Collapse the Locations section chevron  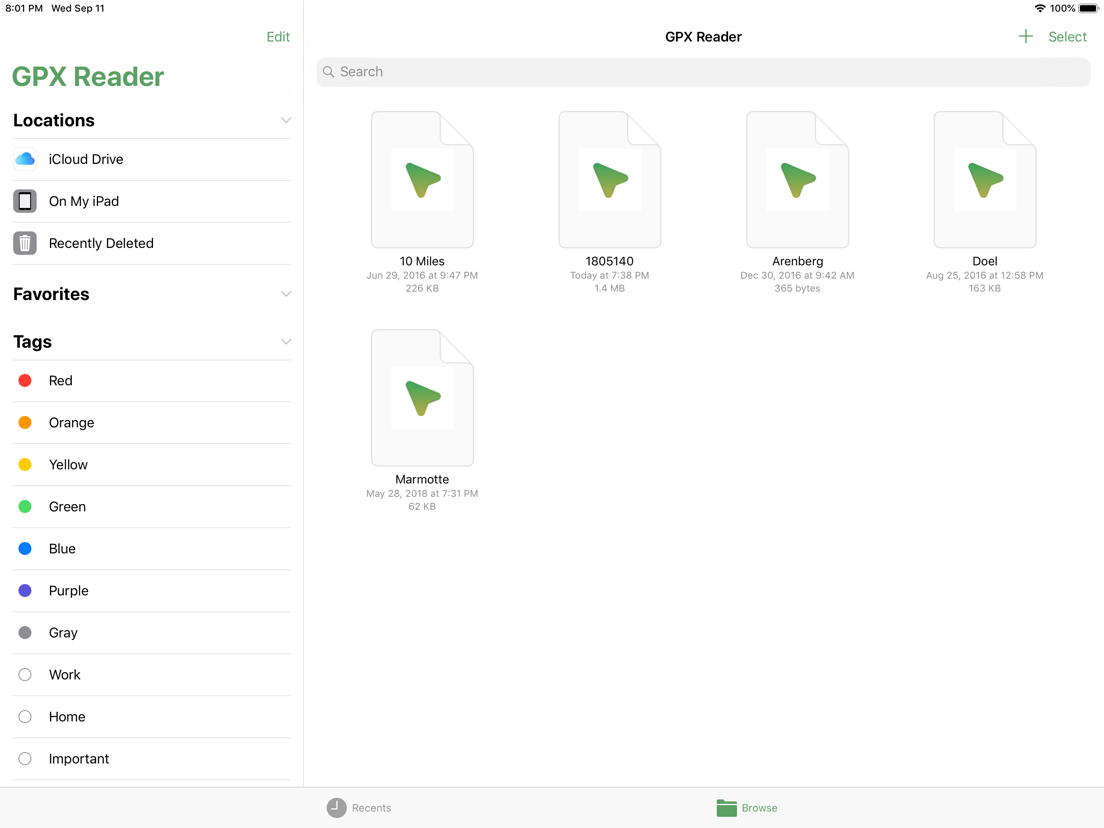click(x=286, y=120)
